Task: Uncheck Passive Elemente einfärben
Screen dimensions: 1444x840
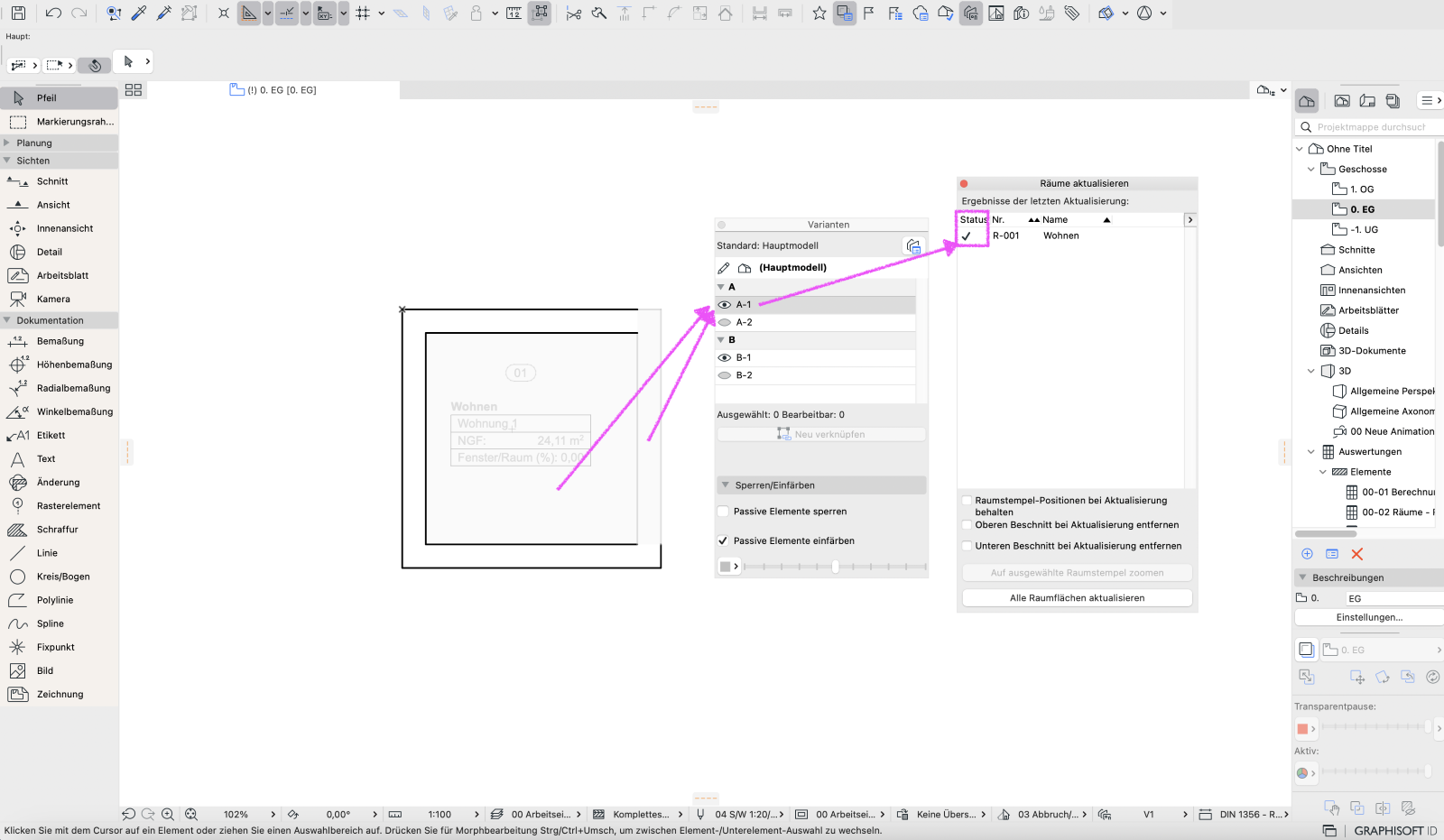Action: tap(723, 540)
